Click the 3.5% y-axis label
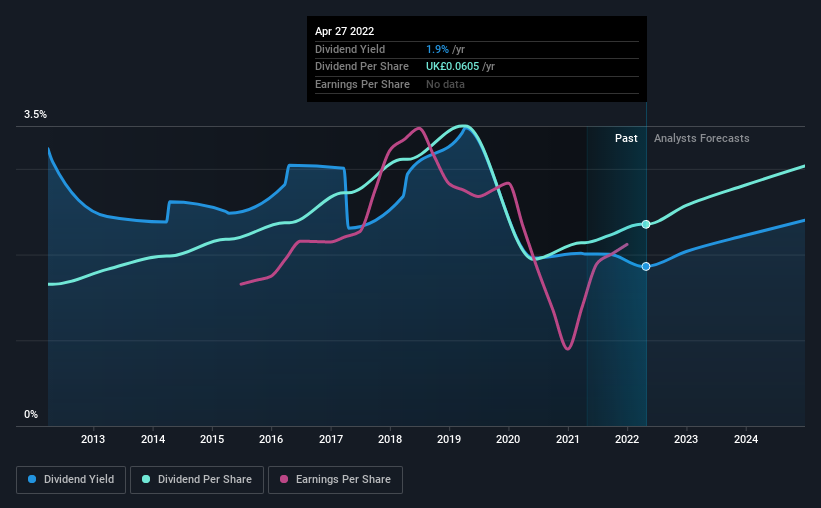 pyautogui.click(x=35, y=114)
